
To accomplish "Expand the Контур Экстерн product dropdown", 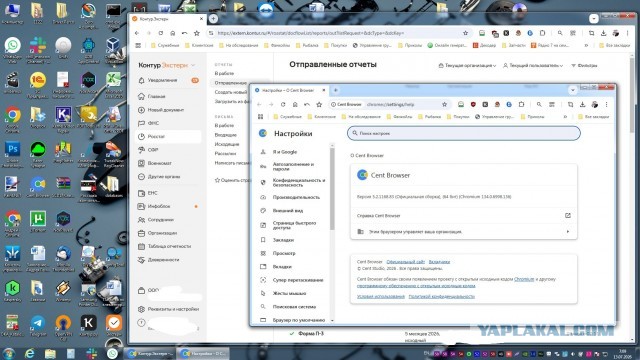I will [x=193, y=65].
